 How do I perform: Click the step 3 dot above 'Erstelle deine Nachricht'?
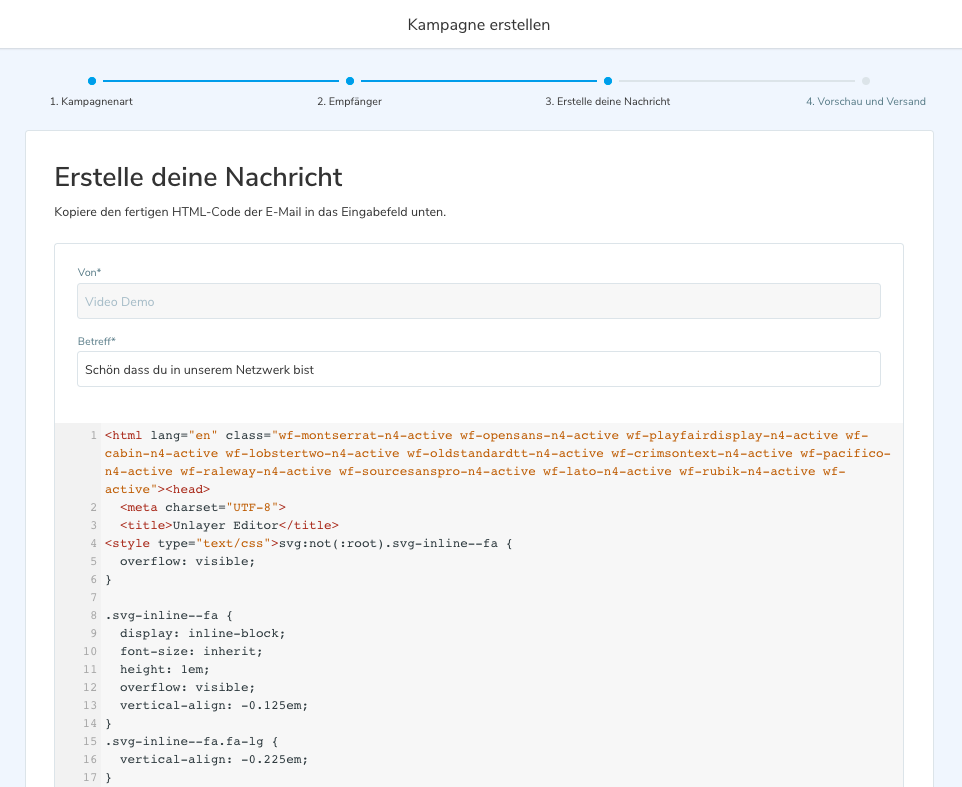point(608,81)
